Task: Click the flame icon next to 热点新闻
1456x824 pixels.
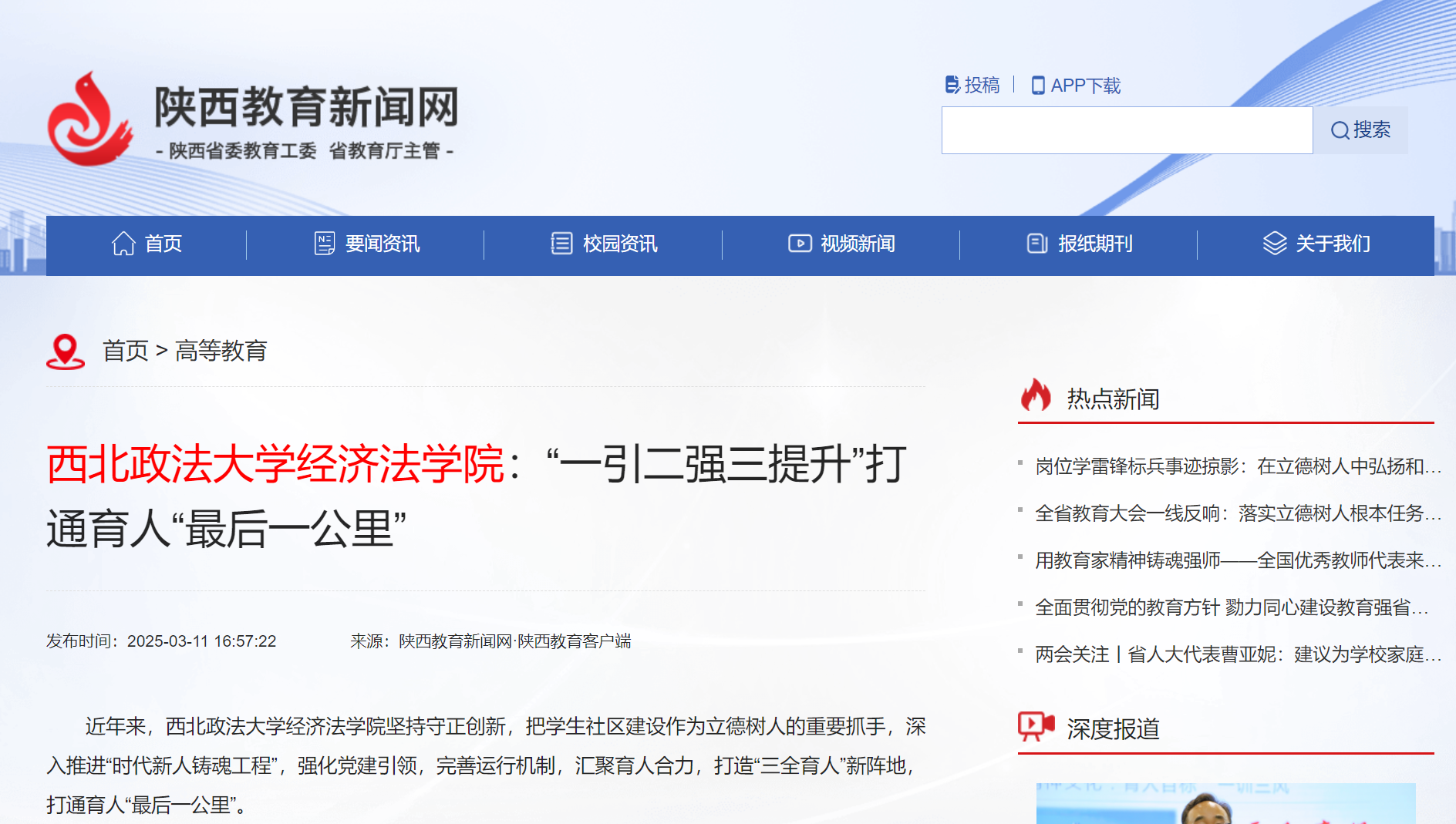Action: click(1036, 395)
